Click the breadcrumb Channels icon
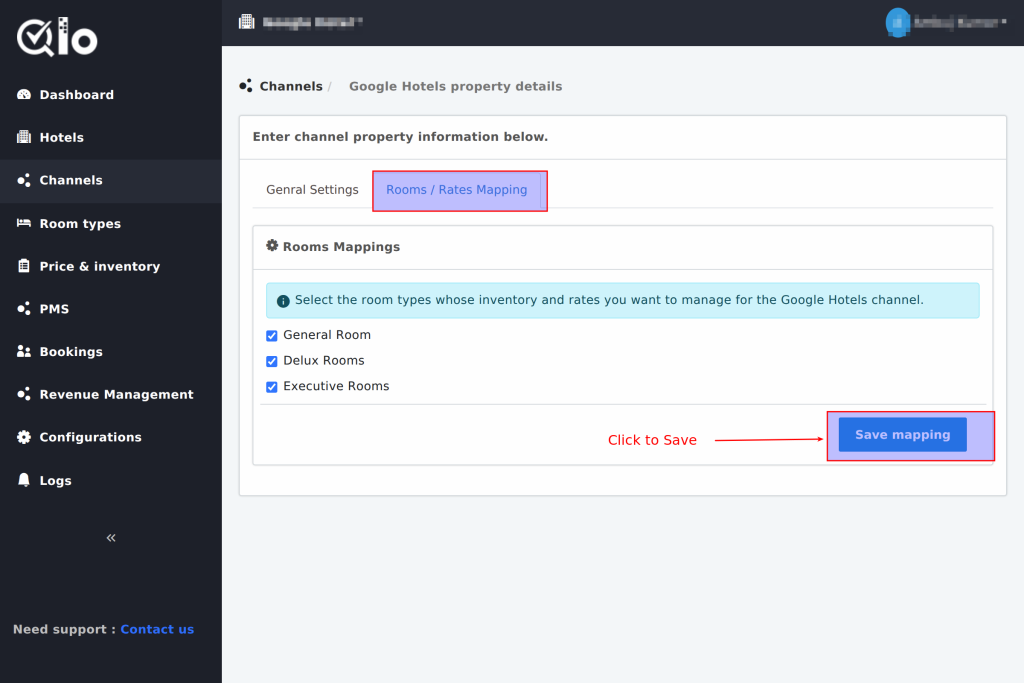Viewport: 1024px width, 683px height. [246, 86]
